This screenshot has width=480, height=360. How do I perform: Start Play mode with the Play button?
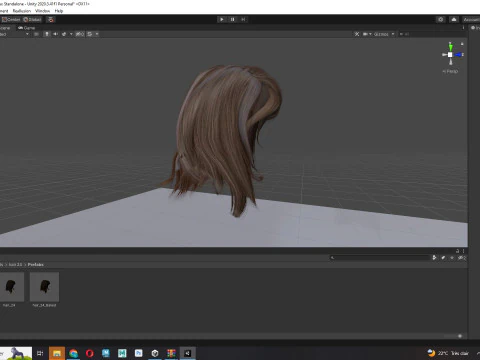click(x=222, y=19)
